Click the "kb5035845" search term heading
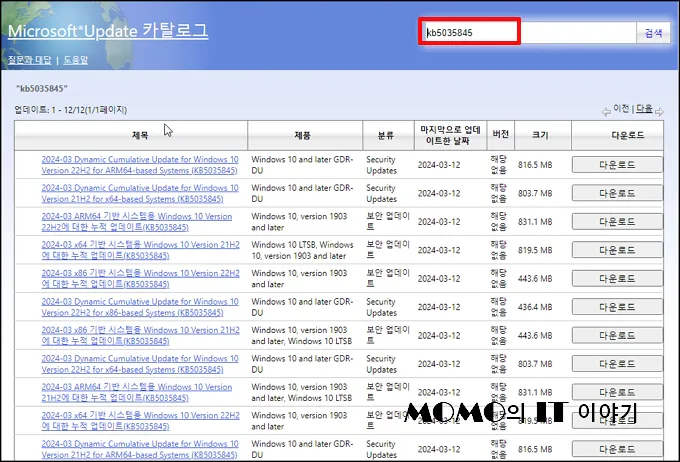 click(x=42, y=88)
